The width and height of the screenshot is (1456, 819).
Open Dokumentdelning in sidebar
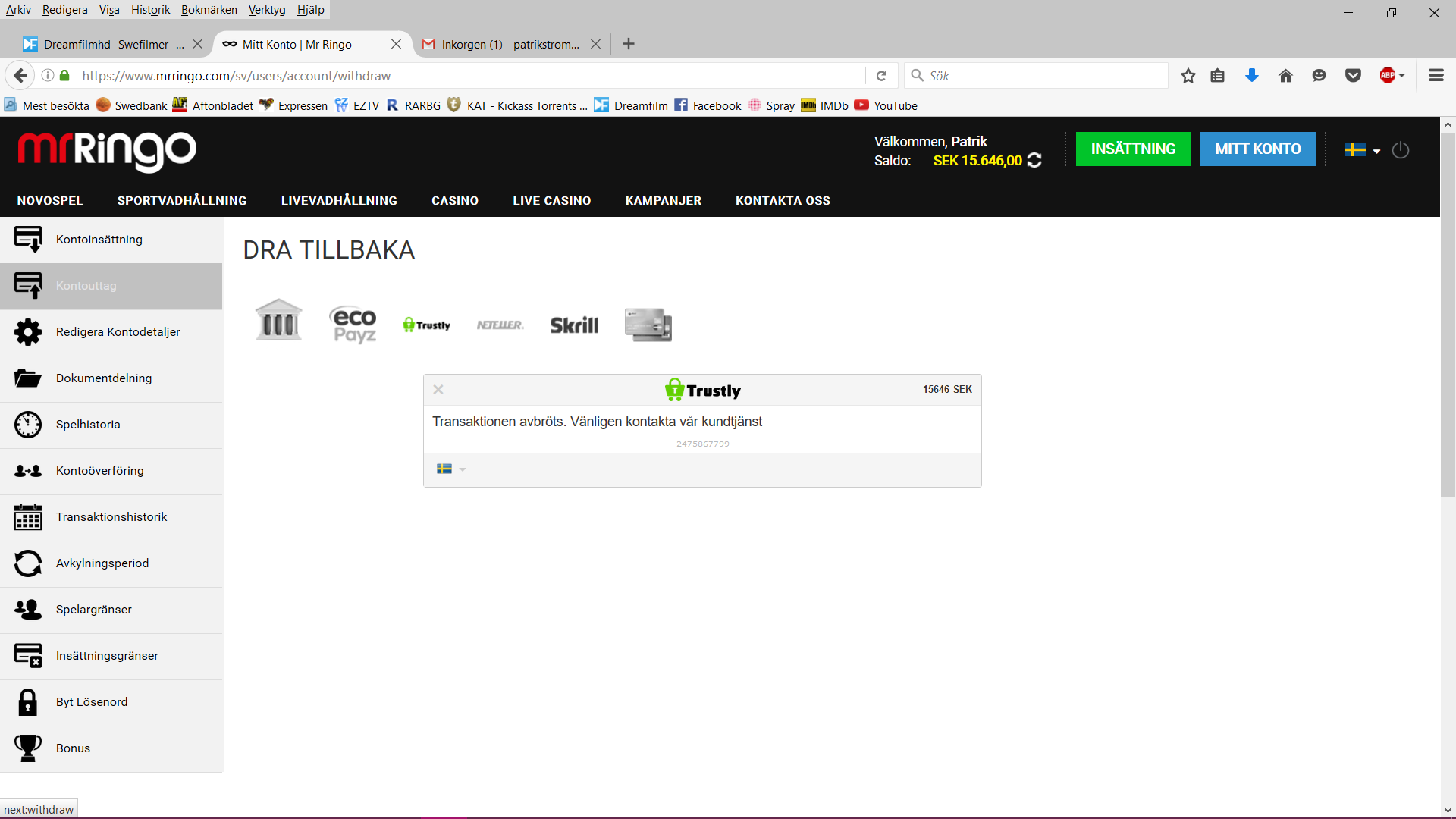tap(111, 378)
